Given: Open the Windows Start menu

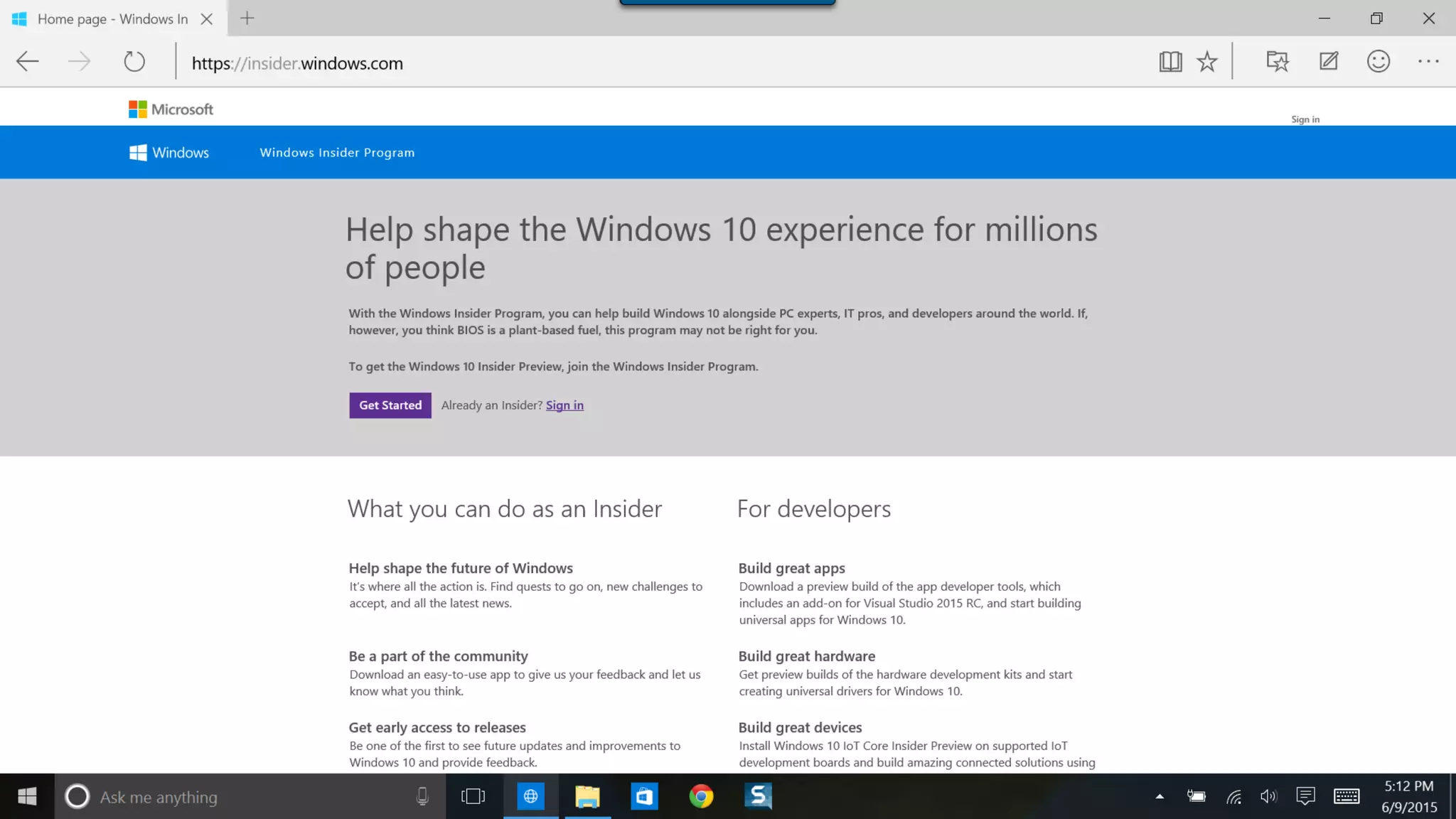Looking at the screenshot, I should point(27,796).
